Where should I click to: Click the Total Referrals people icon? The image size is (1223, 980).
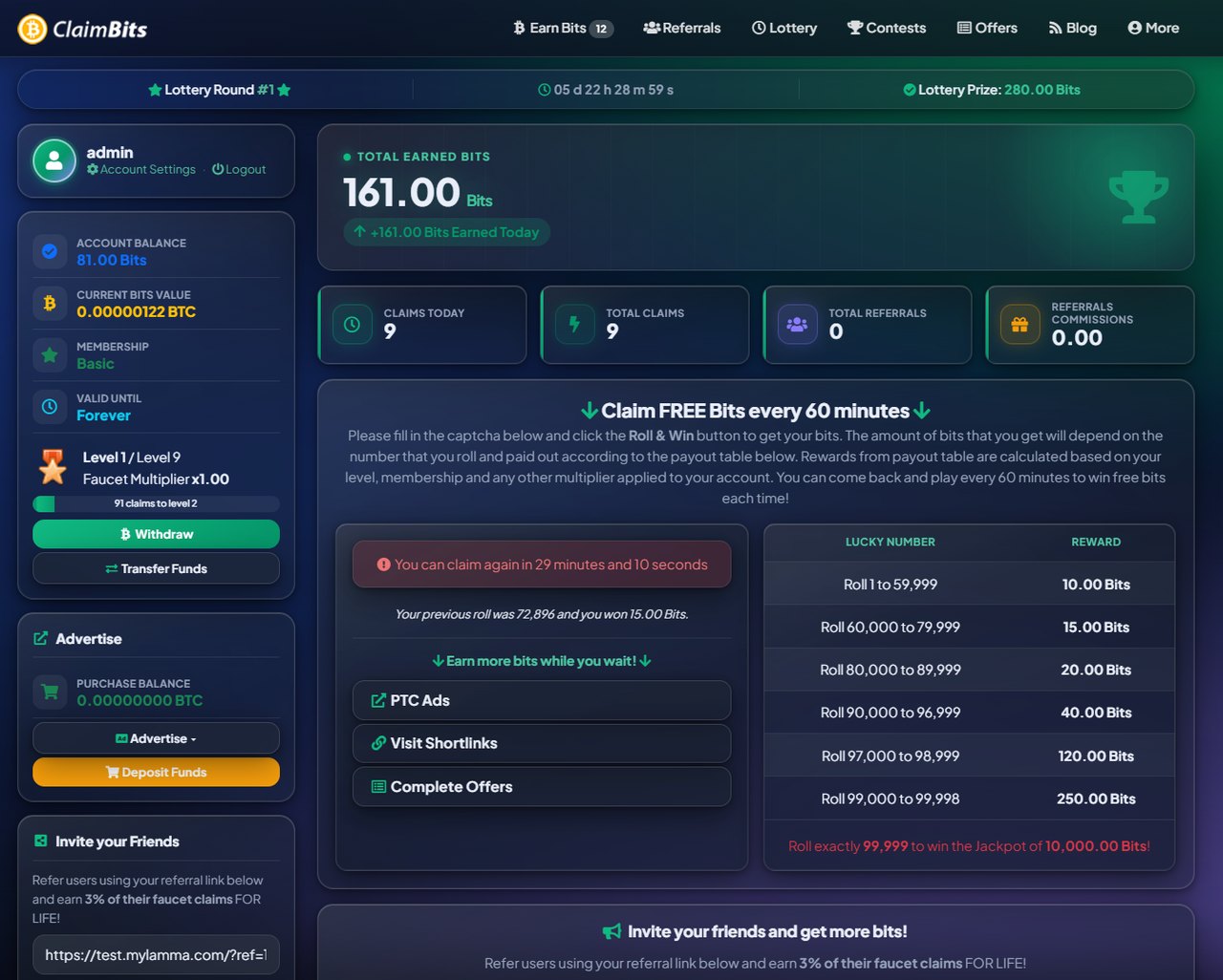click(797, 325)
